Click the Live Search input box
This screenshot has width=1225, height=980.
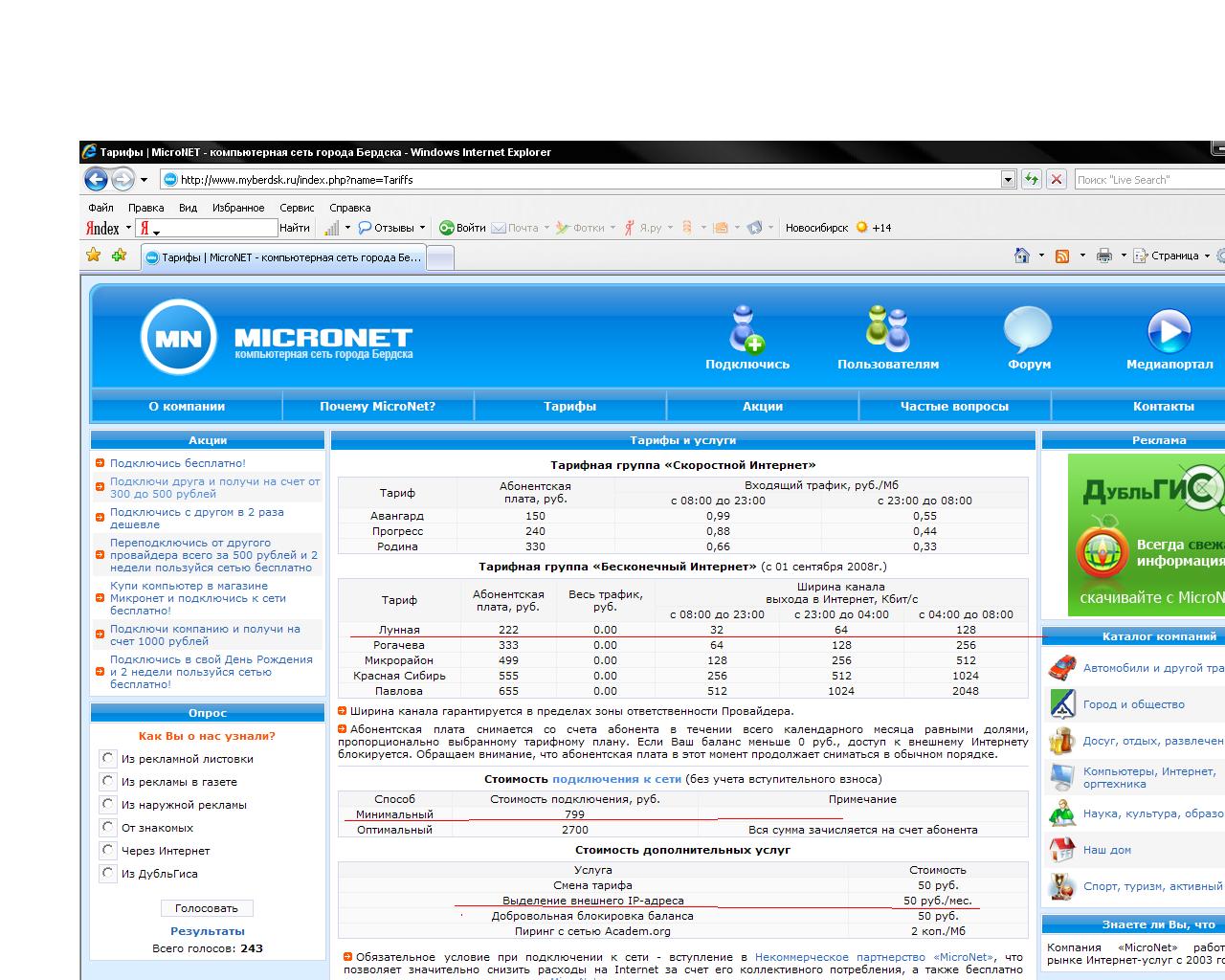click(1149, 179)
